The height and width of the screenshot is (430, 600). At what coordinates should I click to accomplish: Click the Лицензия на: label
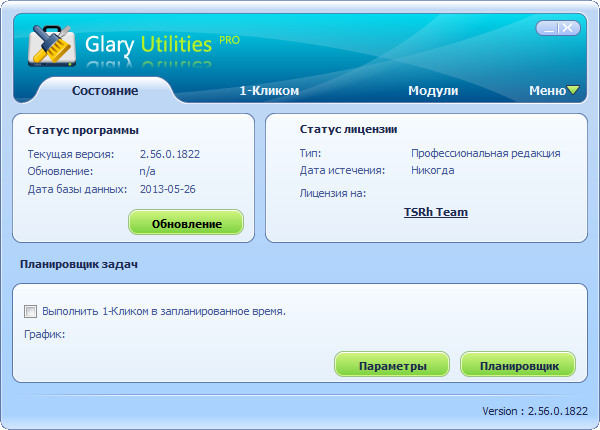[x=333, y=193]
